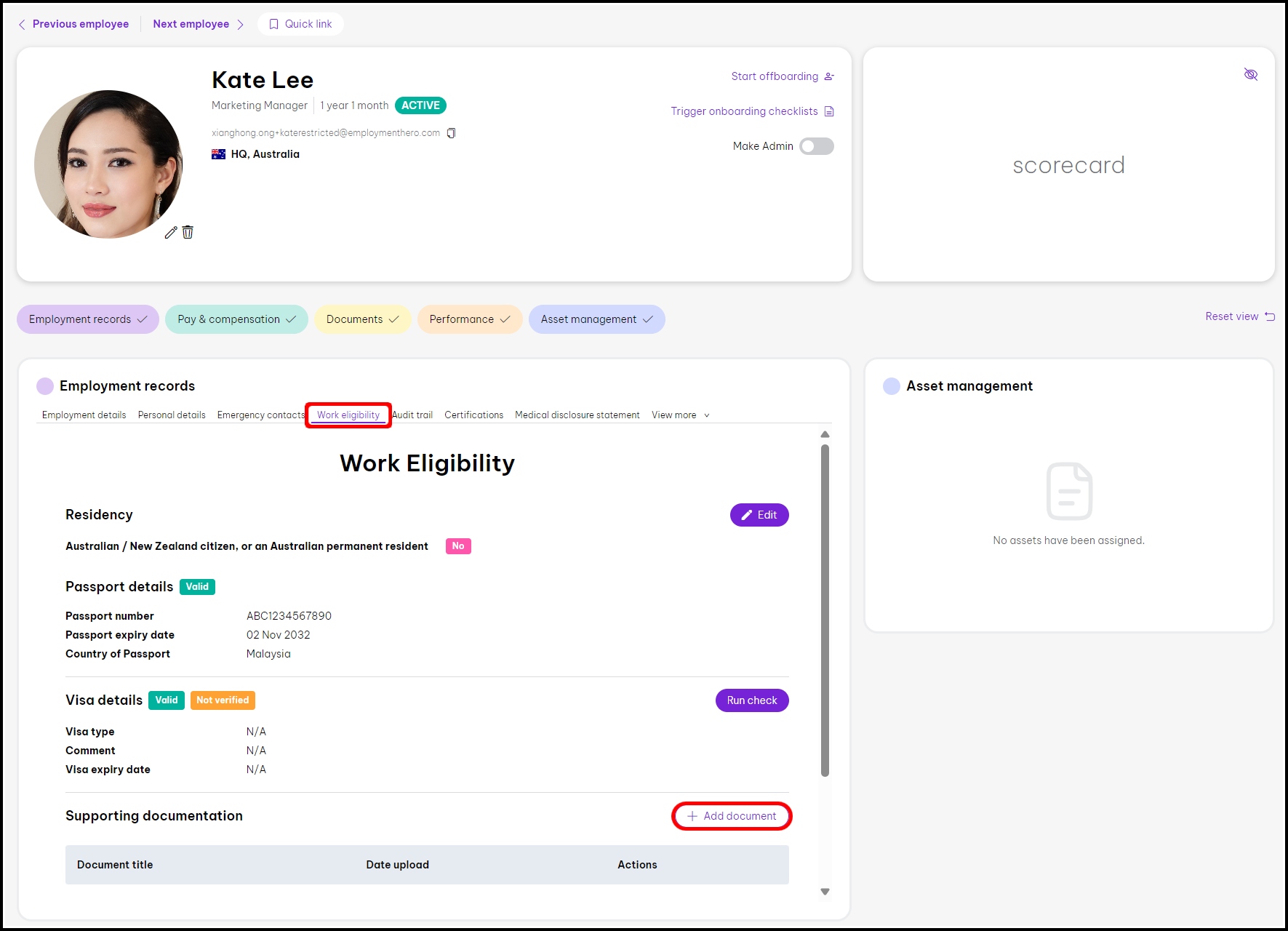Switch to the Personal details tab
This screenshot has width=1288, height=931.
172,415
